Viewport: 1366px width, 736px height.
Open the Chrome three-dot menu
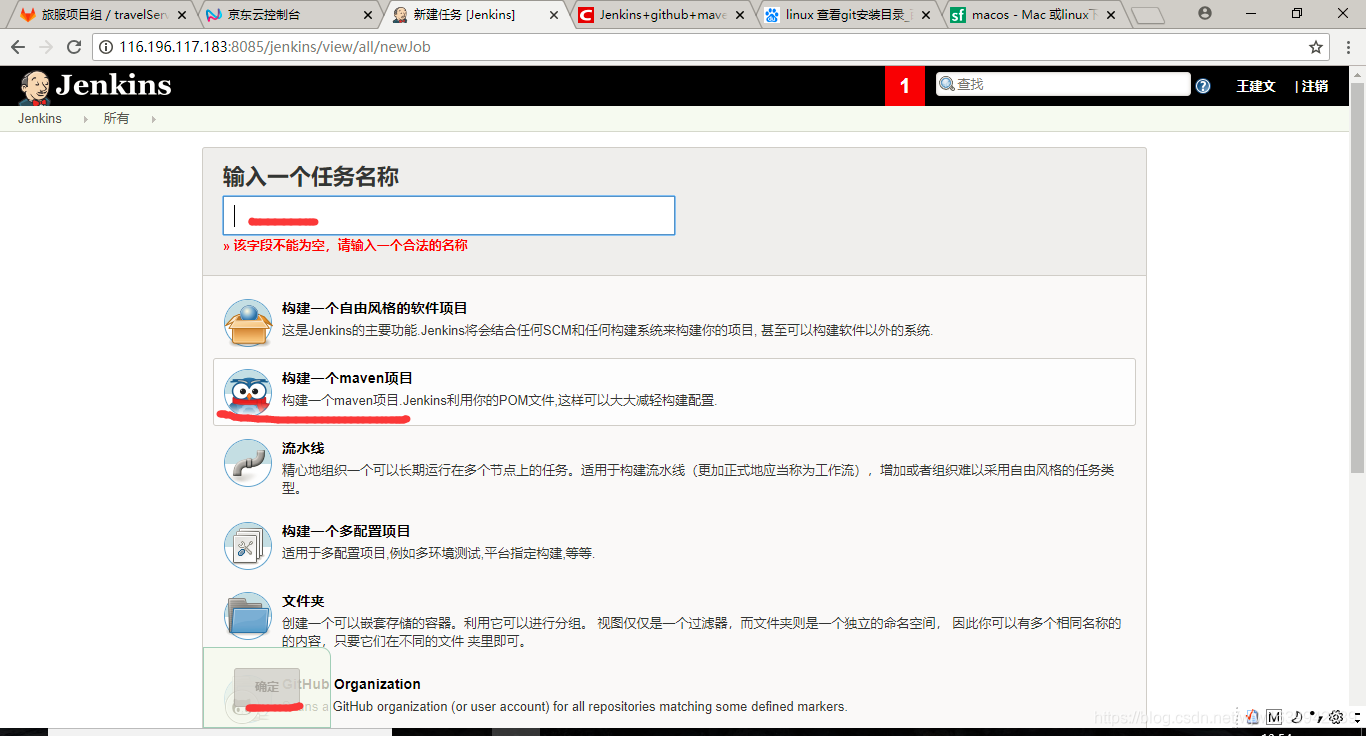click(x=1347, y=47)
